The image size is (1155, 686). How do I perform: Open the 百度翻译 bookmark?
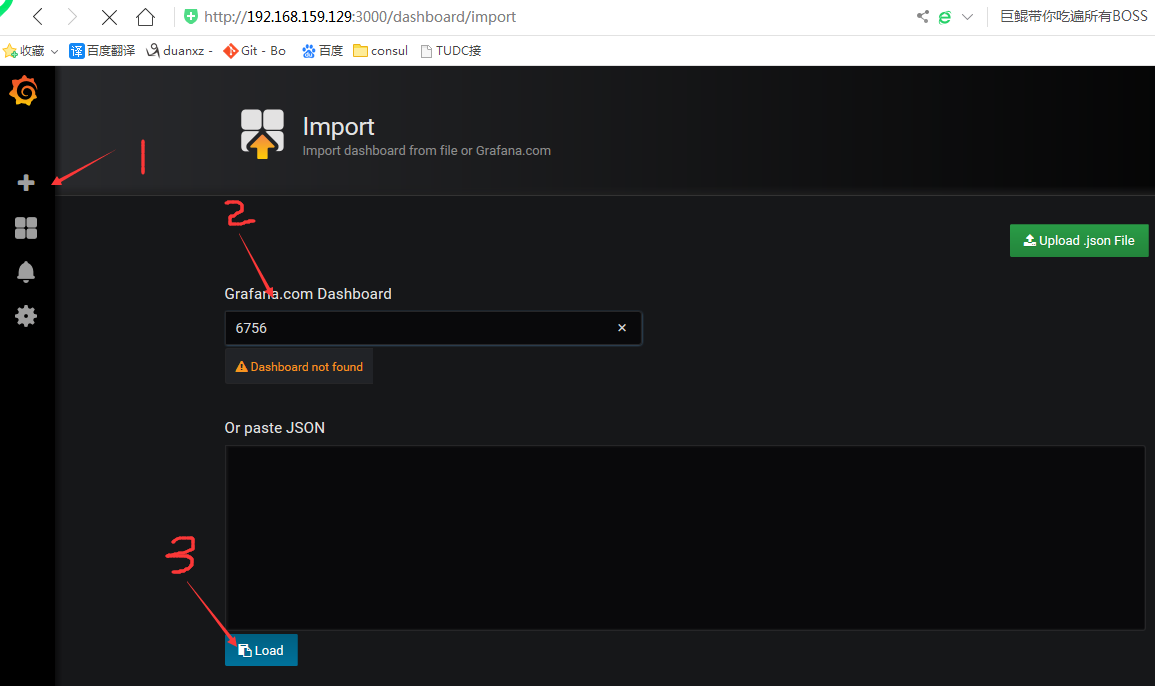point(102,51)
